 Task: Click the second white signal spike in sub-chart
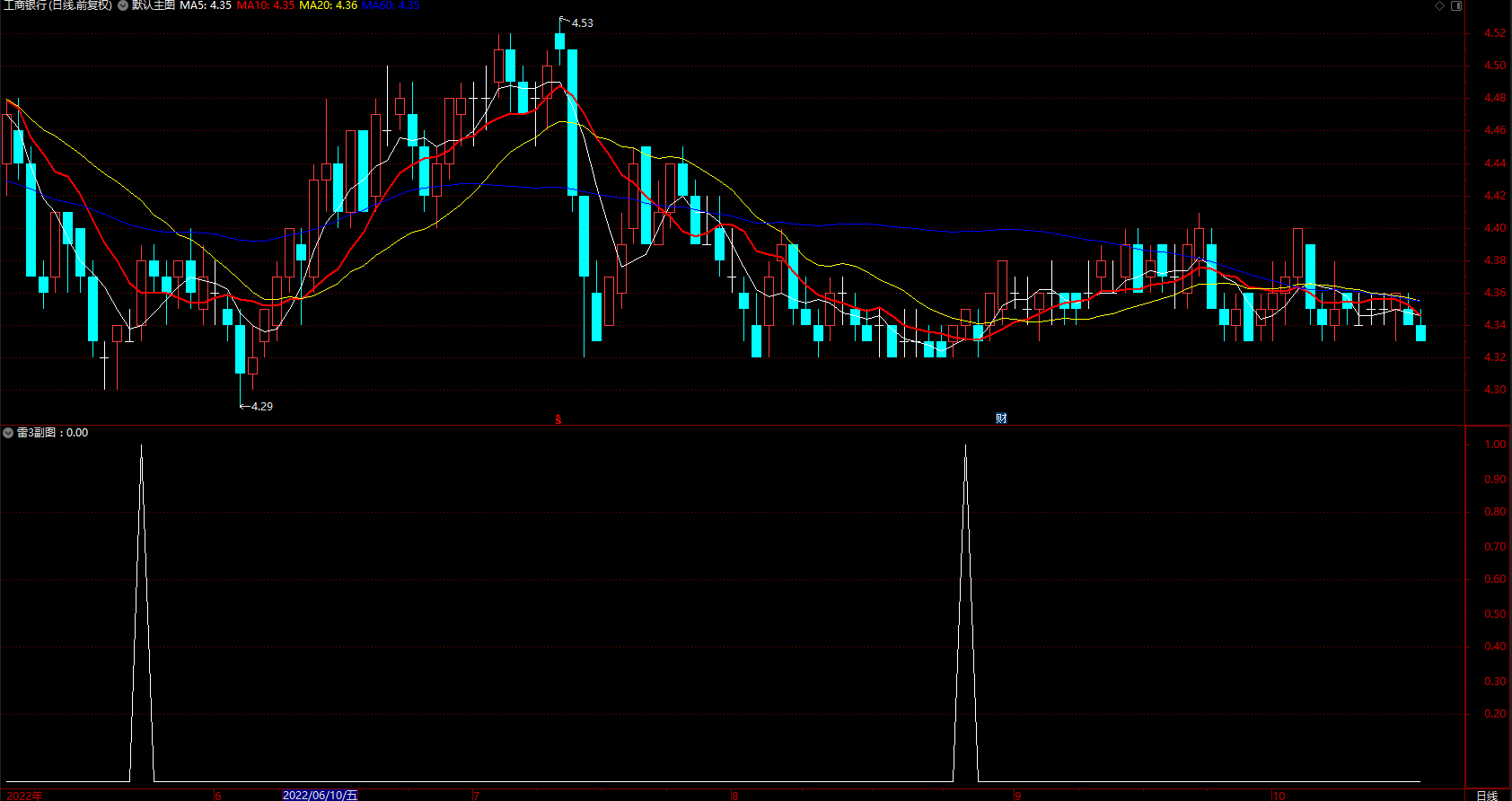tap(965, 612)
